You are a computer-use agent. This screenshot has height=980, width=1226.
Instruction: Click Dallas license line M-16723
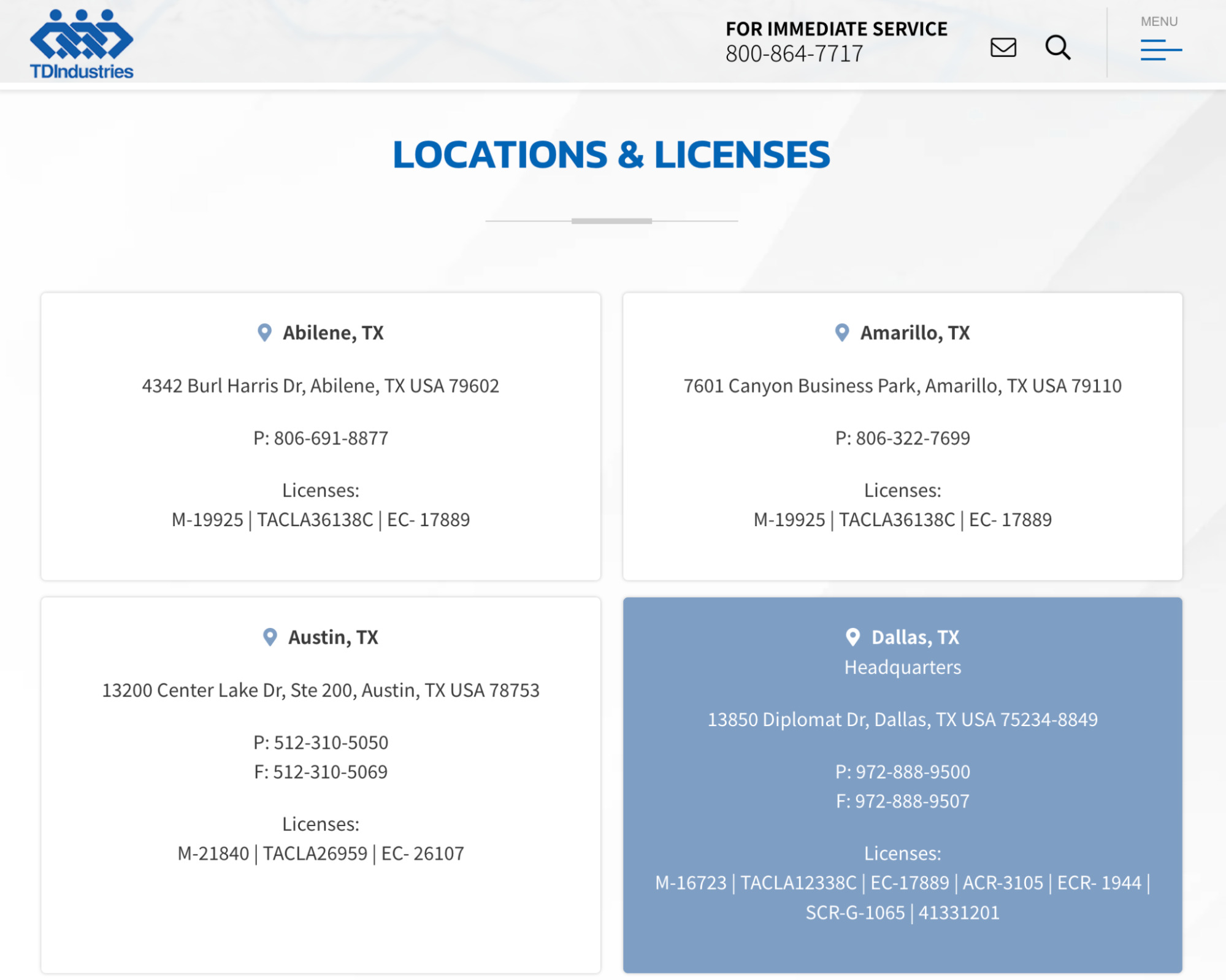pyautogui.click(x=902, y=882)
